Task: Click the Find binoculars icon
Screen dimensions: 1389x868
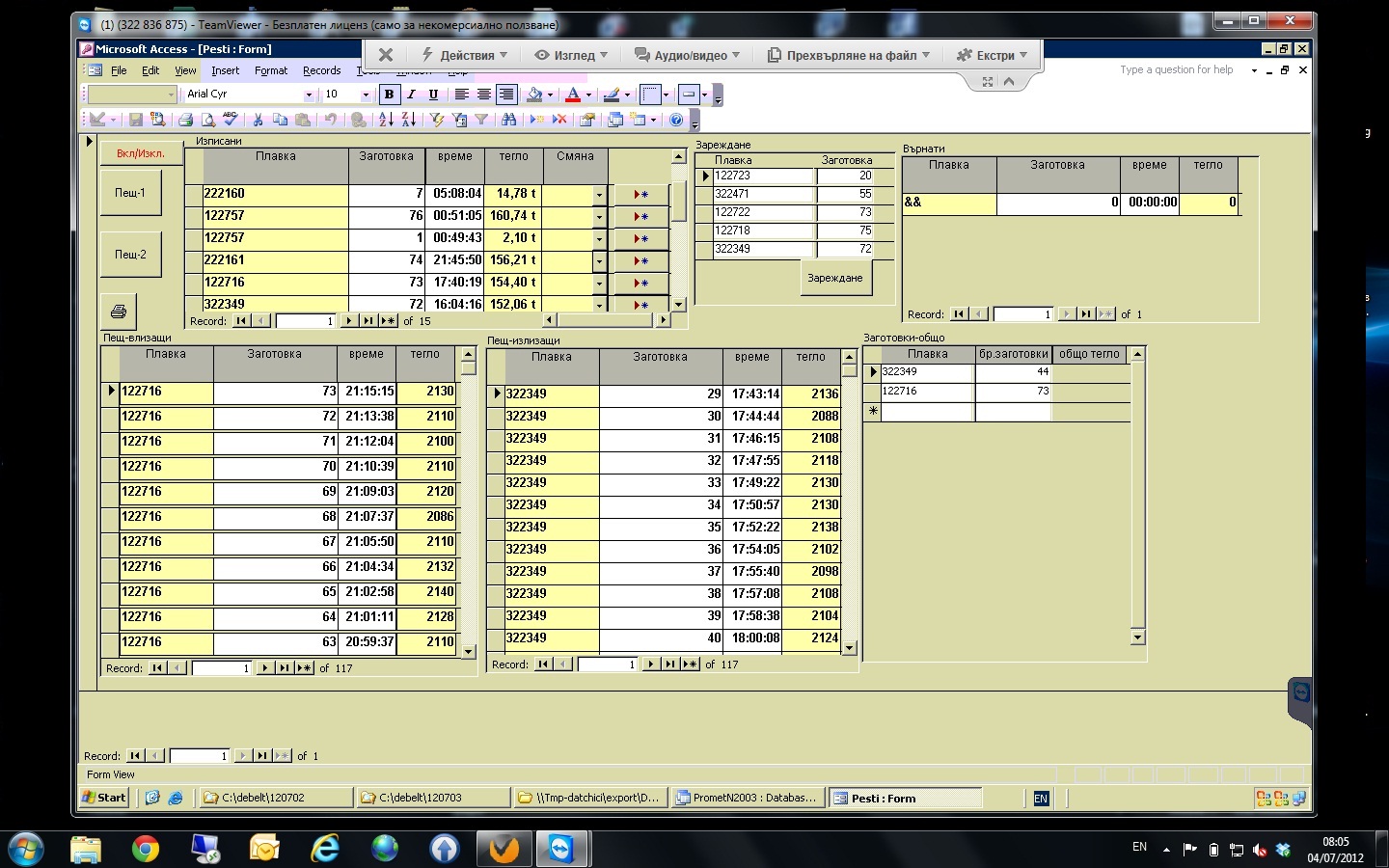Action: [508, 120]
